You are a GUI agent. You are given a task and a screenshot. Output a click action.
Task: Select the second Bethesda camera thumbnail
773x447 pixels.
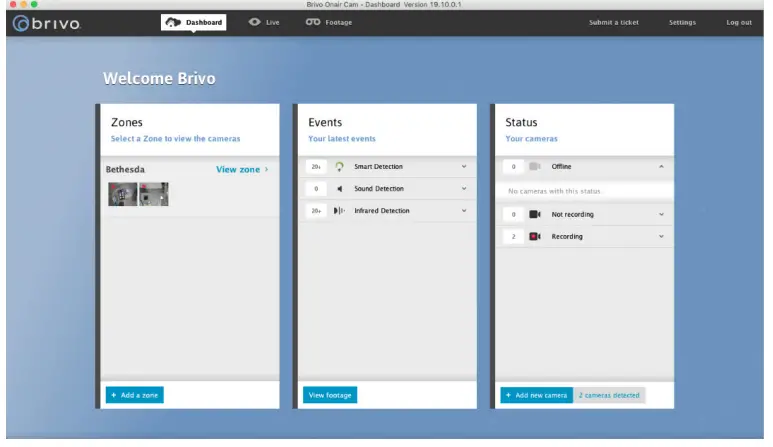tap(154, 194)
